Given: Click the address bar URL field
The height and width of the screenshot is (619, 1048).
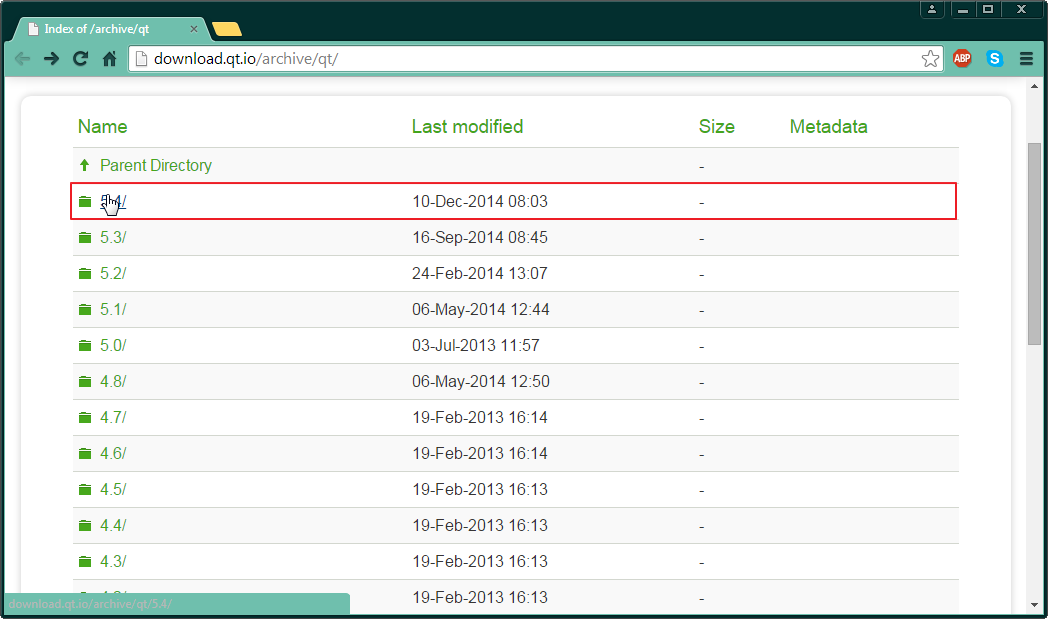Looking at the screenshot, I should [x=535, y=59].
